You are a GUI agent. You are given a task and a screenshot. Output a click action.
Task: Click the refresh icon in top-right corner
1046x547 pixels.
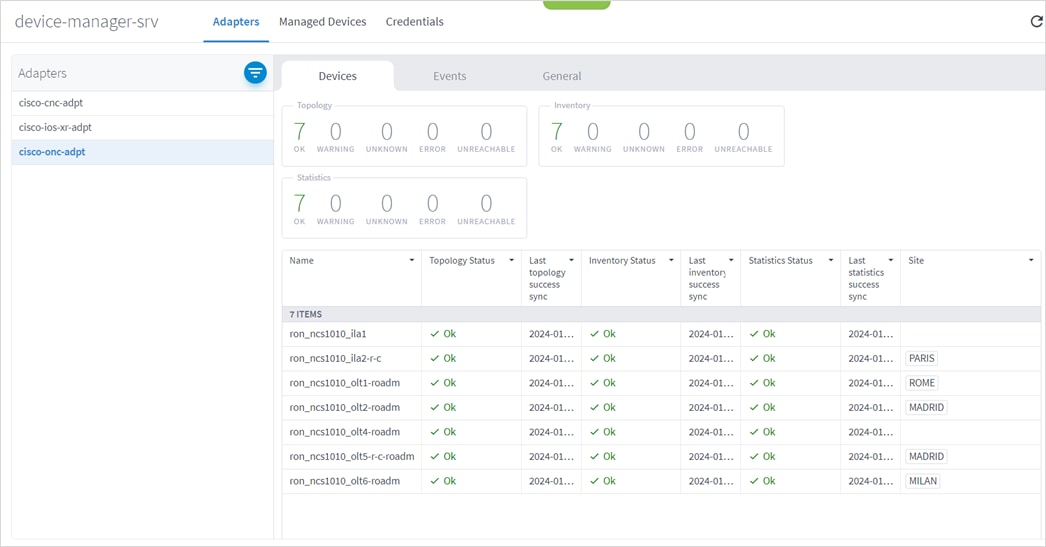coord(1036,22)
